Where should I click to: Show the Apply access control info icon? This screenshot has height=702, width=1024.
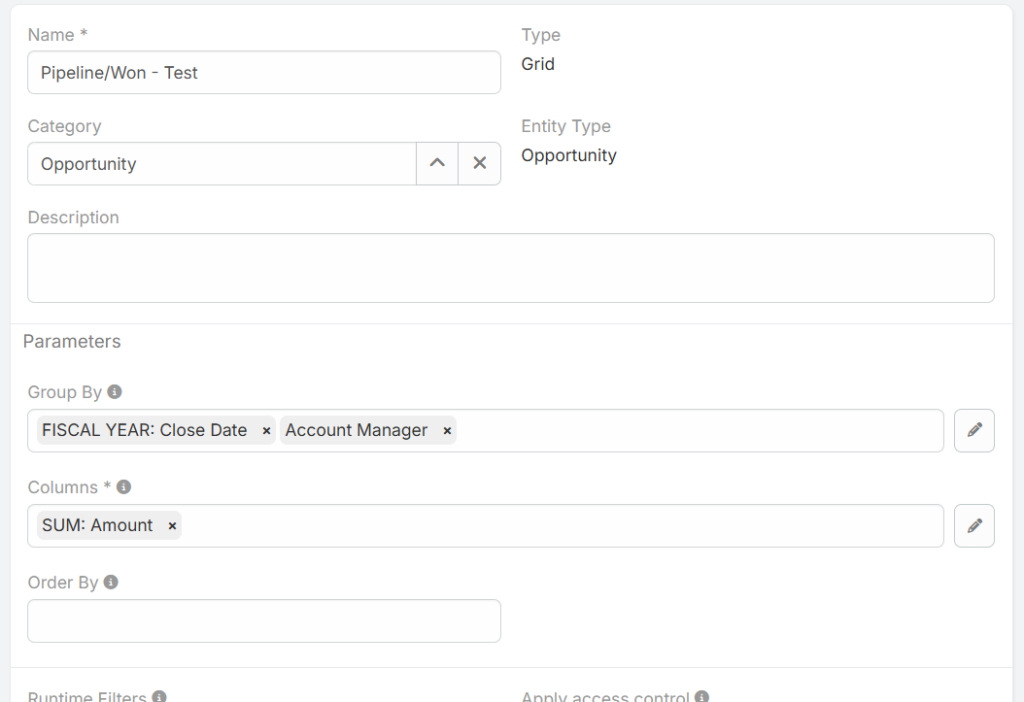click(x=702, y=696)
